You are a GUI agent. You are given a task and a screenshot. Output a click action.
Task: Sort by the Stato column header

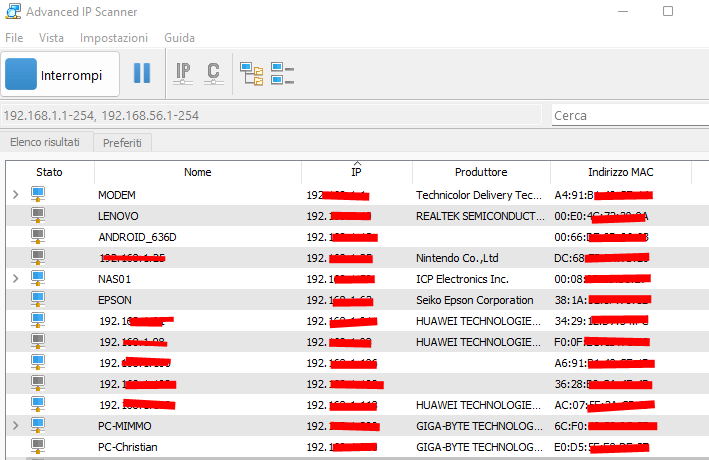(49, 172)
